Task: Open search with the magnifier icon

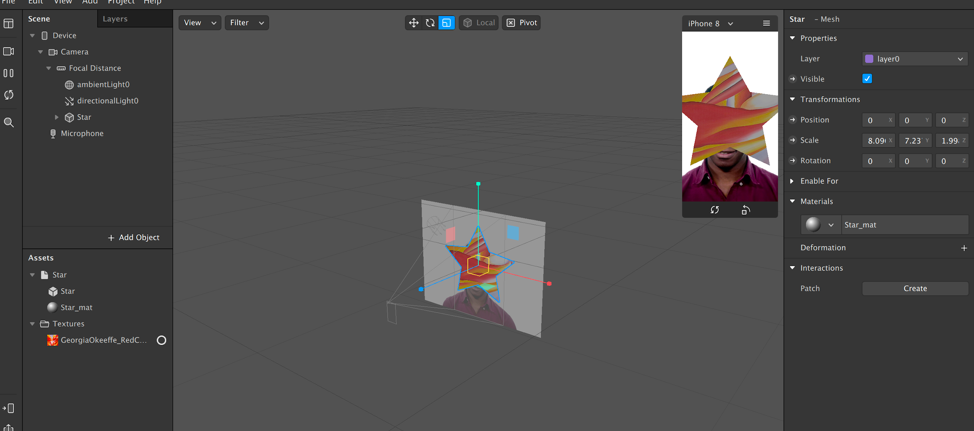Action: (9, 122)
